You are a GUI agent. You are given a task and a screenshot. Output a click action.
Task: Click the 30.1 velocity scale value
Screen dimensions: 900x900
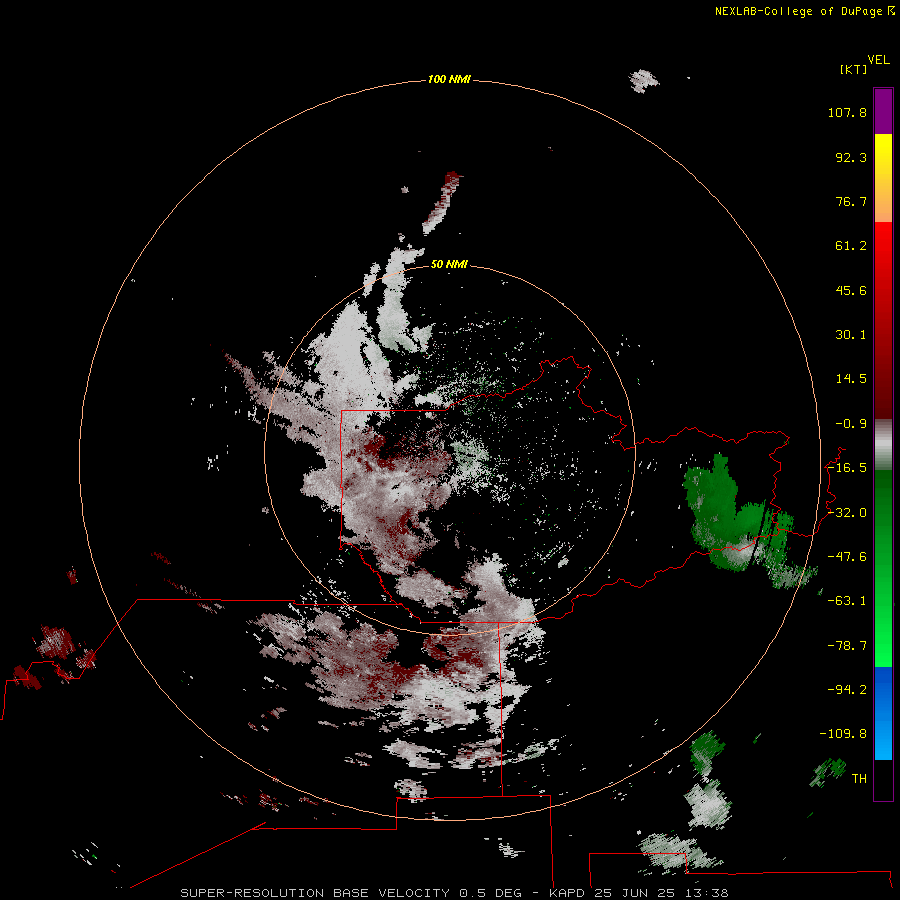click(851, 335)
